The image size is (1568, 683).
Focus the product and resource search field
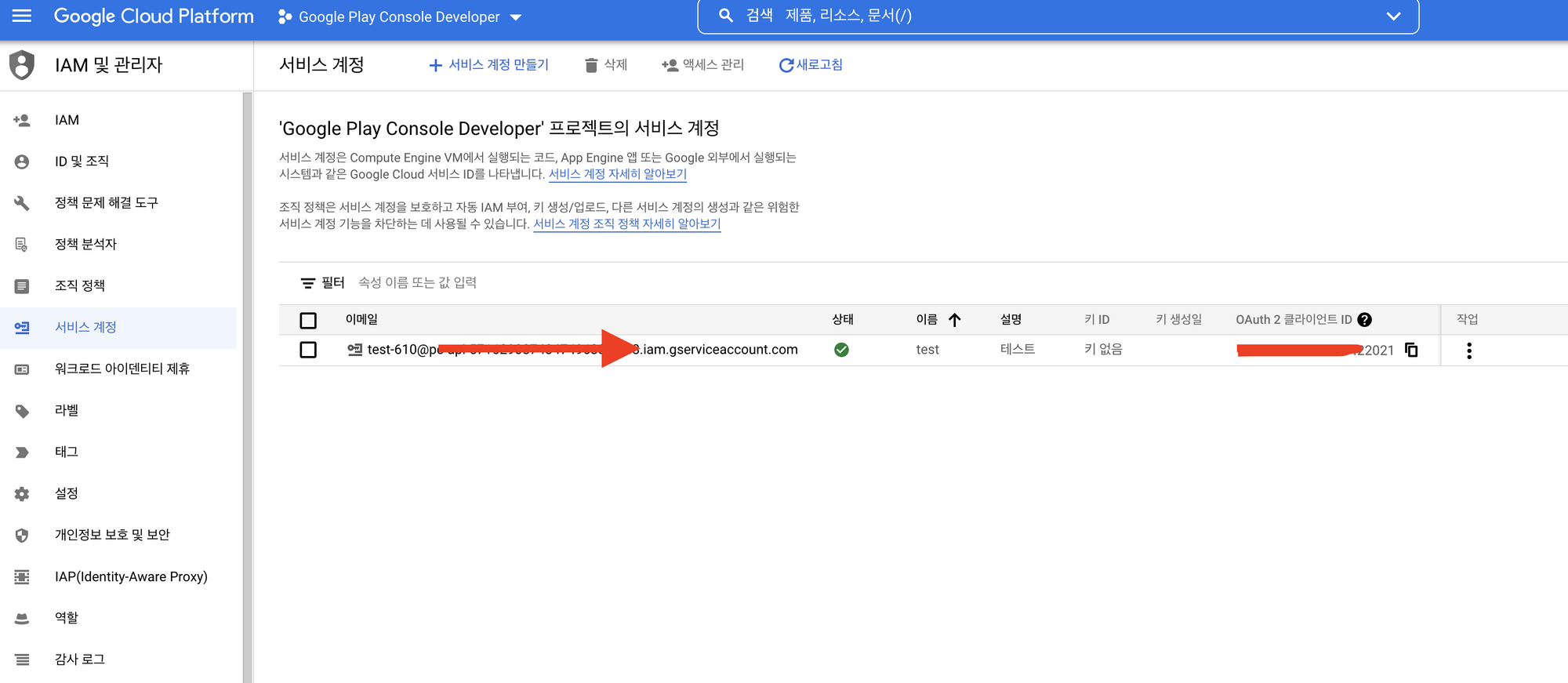pyautogui.click(x=1058, y=16)
